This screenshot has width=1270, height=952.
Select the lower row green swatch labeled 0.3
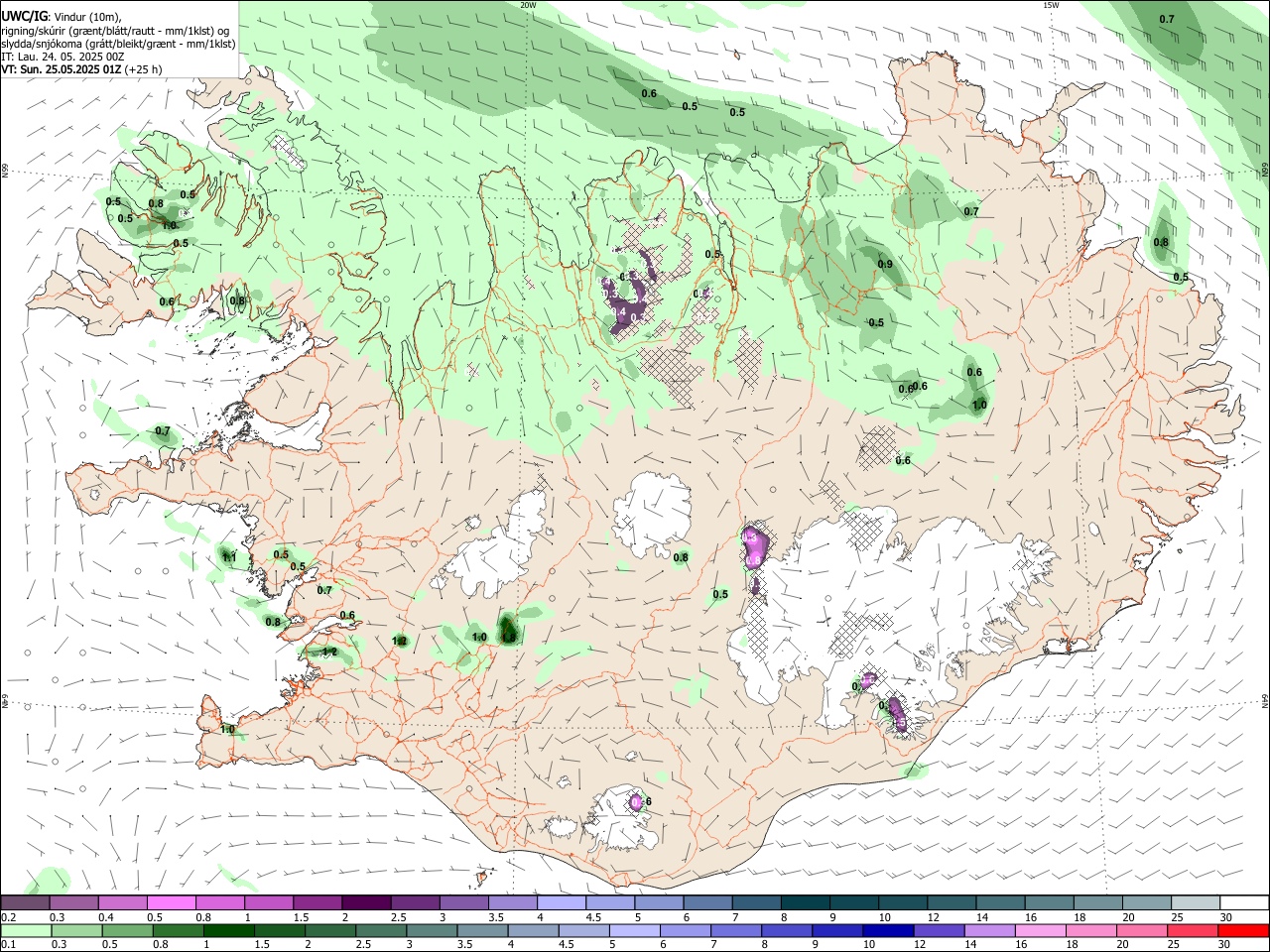(76, 931)
